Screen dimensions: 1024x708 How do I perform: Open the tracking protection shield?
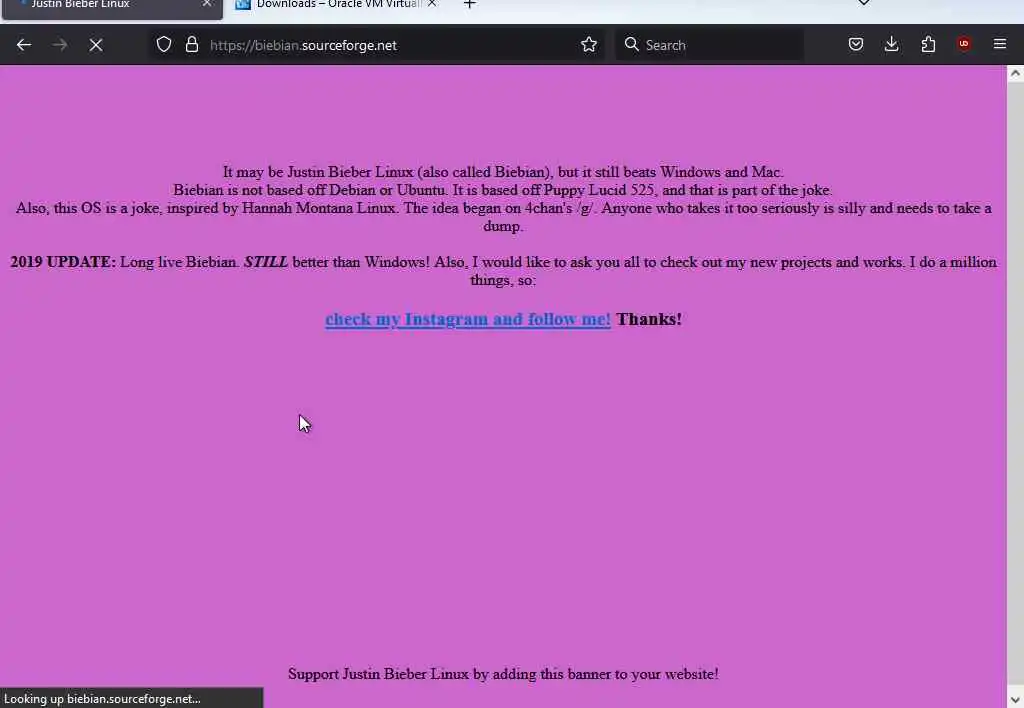pos(164,44)
